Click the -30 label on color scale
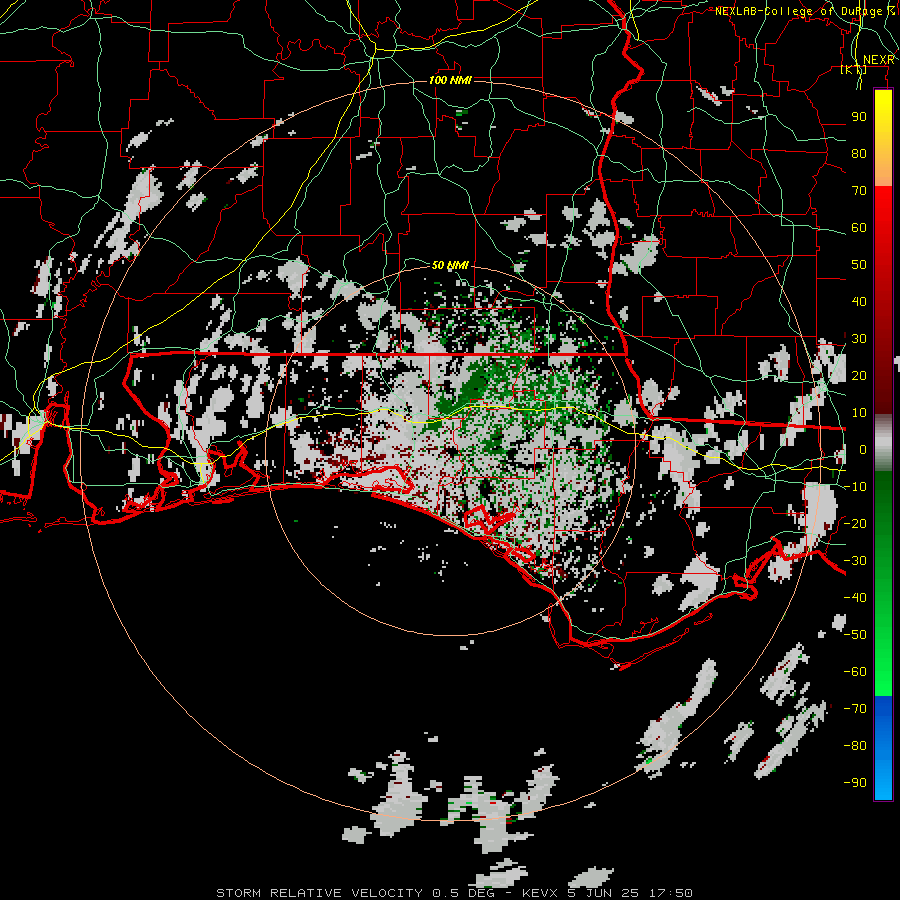The image size is (900, 900). coord(855,561)
